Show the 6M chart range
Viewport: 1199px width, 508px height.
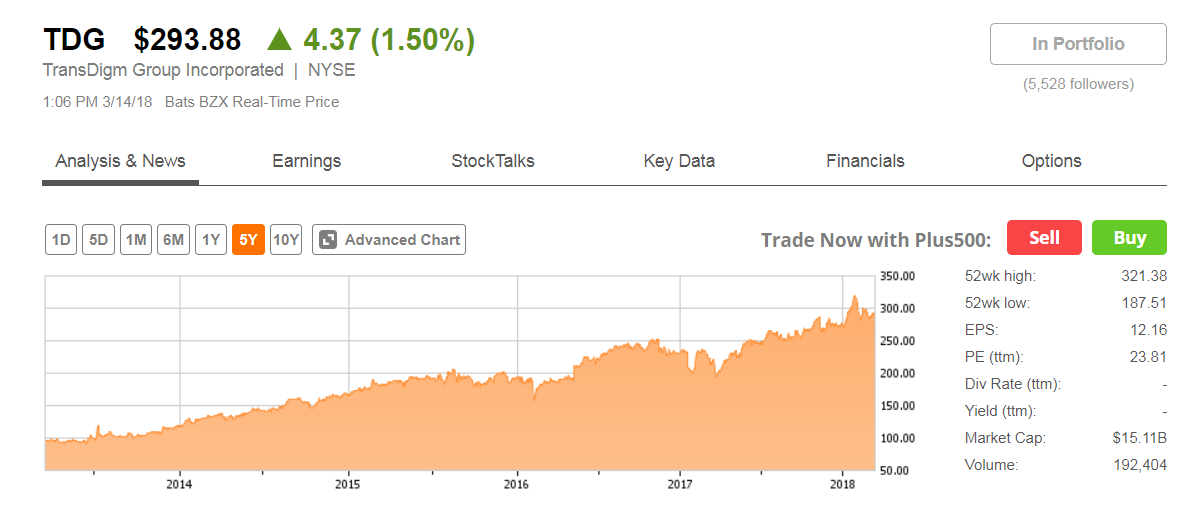click(173, 240)
